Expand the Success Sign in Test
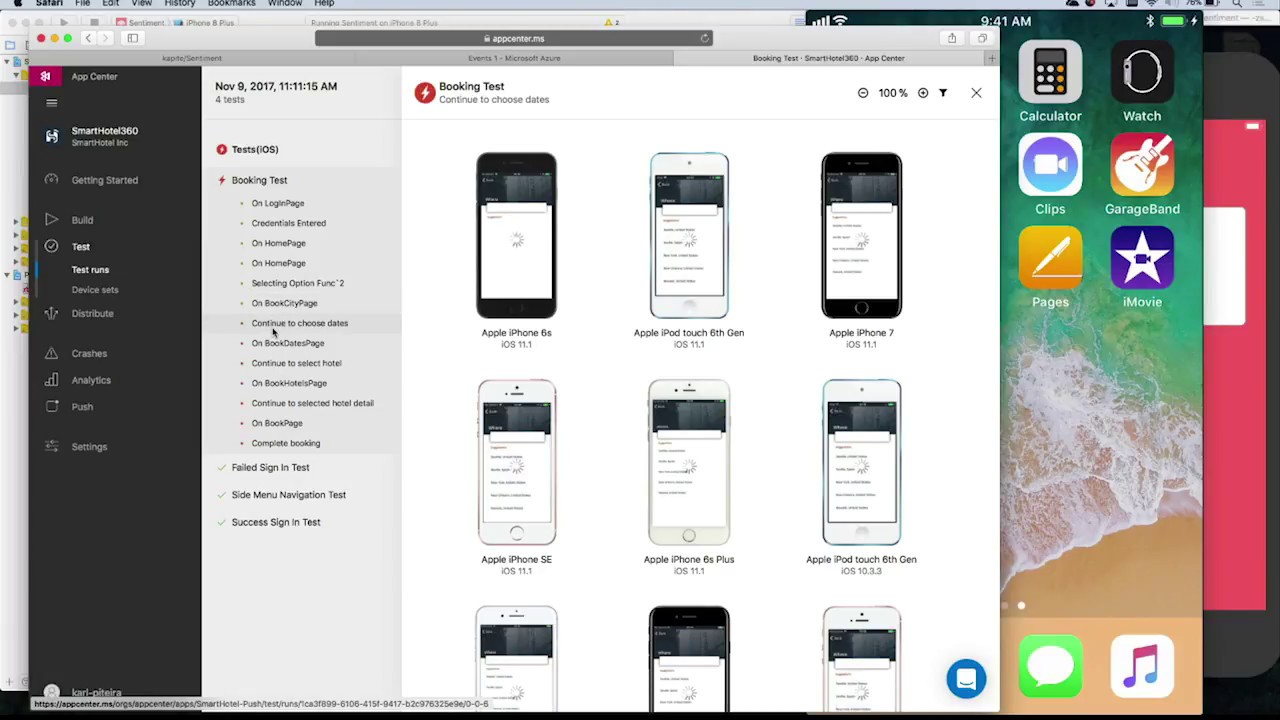Screen dimensions: 1280x720 coord(276,522)
